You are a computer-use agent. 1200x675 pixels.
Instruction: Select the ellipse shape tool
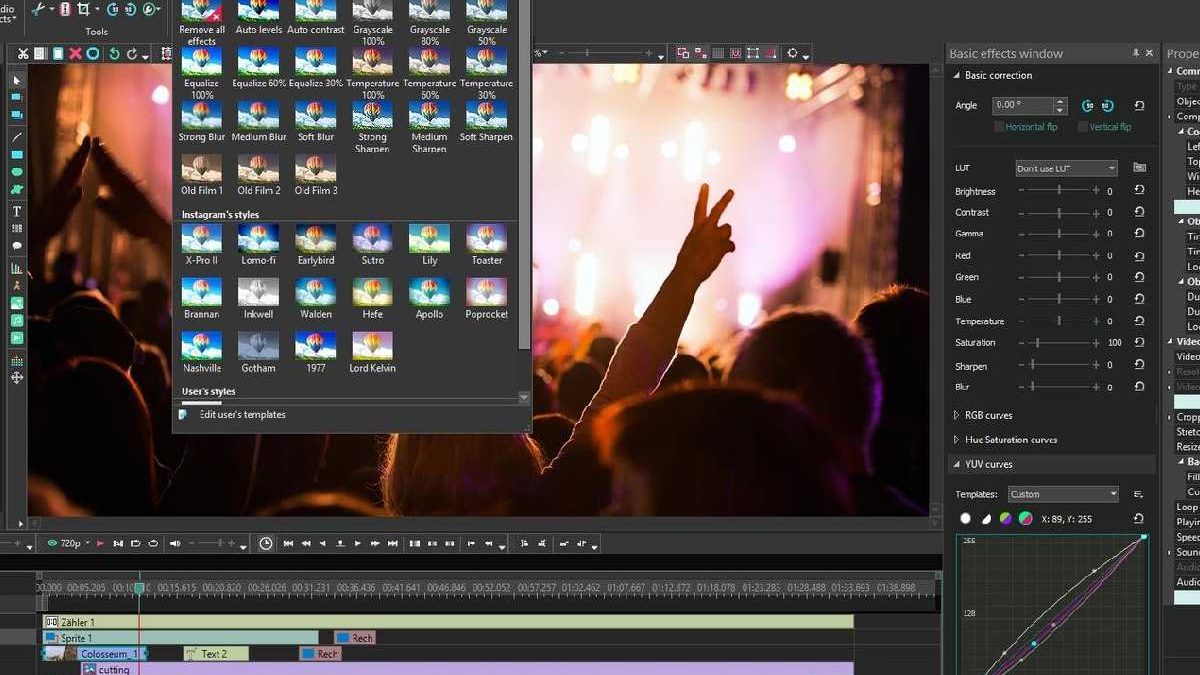click(x=17, y=172)
